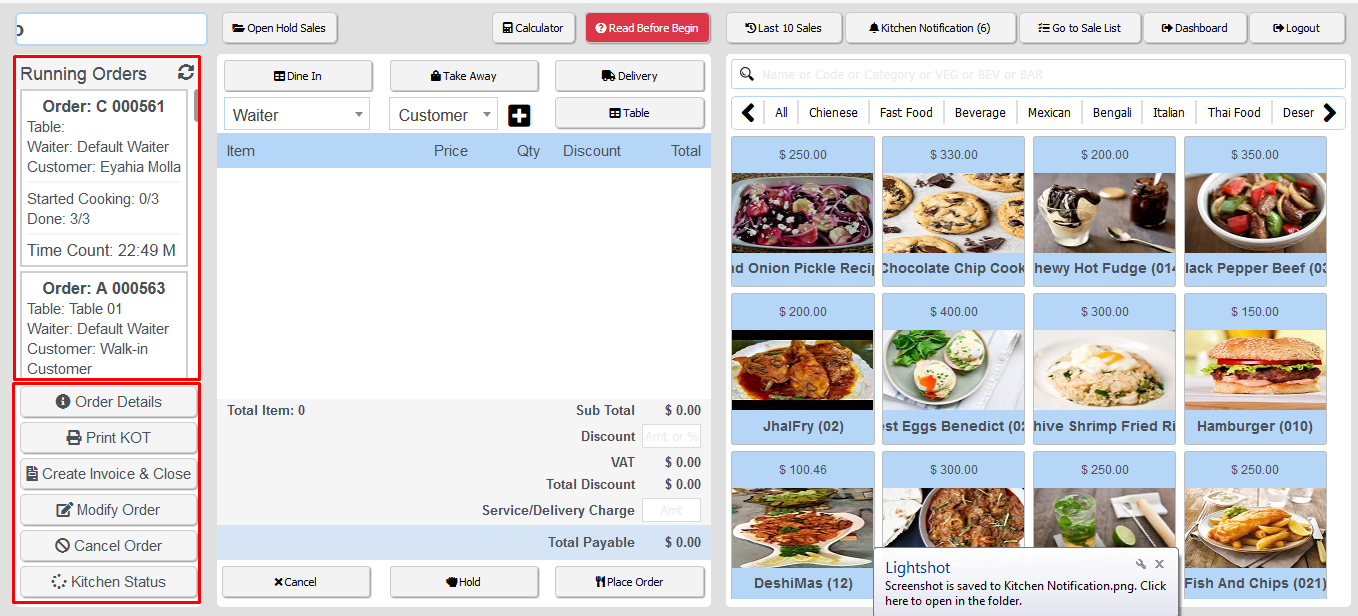Add Black Pepper Beef to the order
This screenshot has height=616, width=1358.
click(x=1255, y=211)
